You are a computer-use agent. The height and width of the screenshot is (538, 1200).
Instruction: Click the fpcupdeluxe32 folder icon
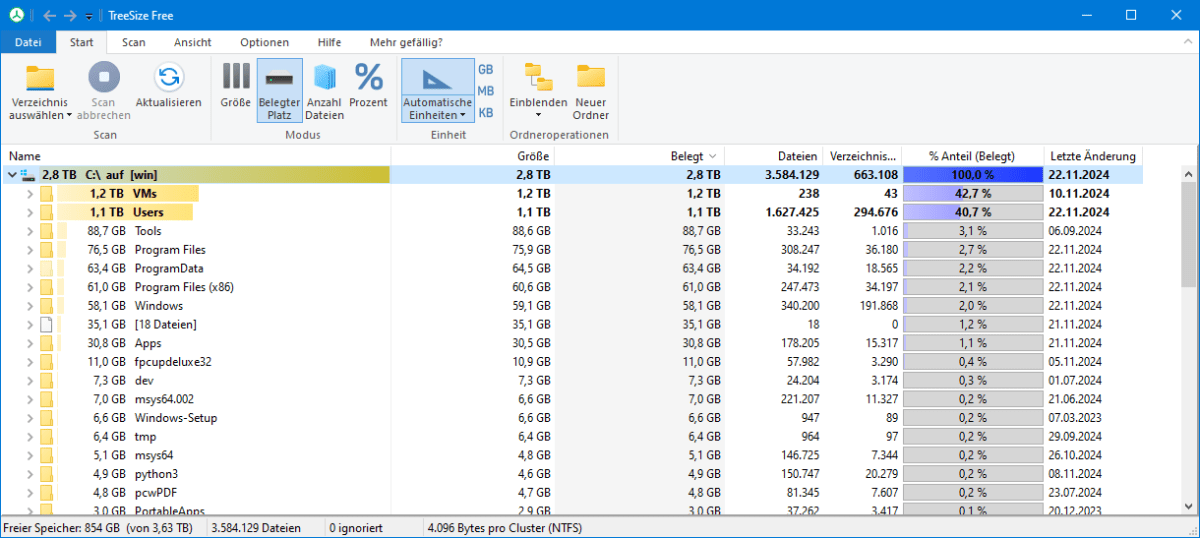(46, 362)
